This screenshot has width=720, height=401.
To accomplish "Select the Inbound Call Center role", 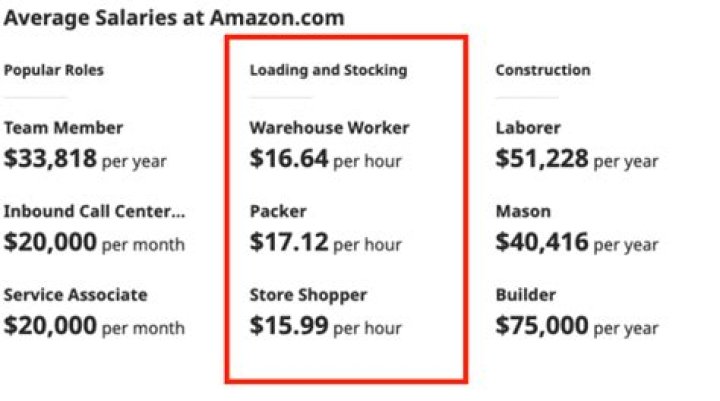I will pyautogui.click(x=95, y=211).
